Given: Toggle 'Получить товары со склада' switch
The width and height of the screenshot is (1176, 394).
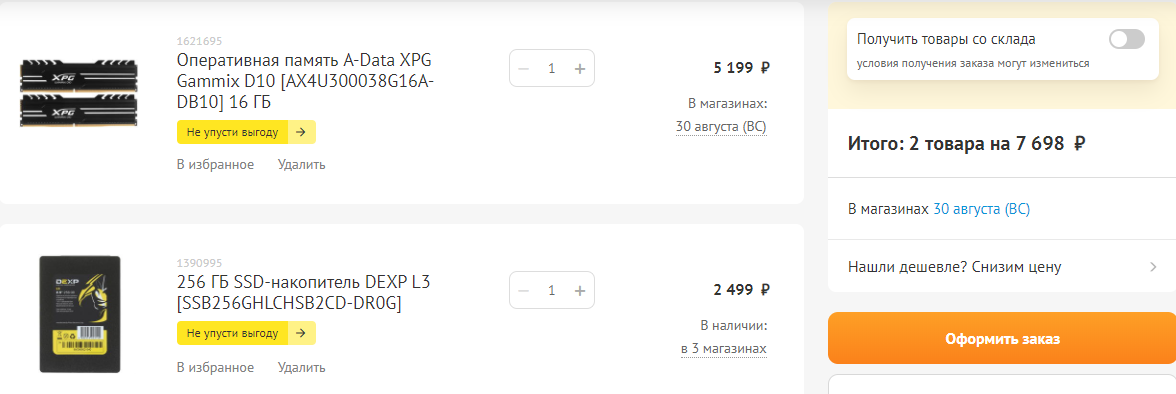Looking at the screenshot, I should (1126, 40).
